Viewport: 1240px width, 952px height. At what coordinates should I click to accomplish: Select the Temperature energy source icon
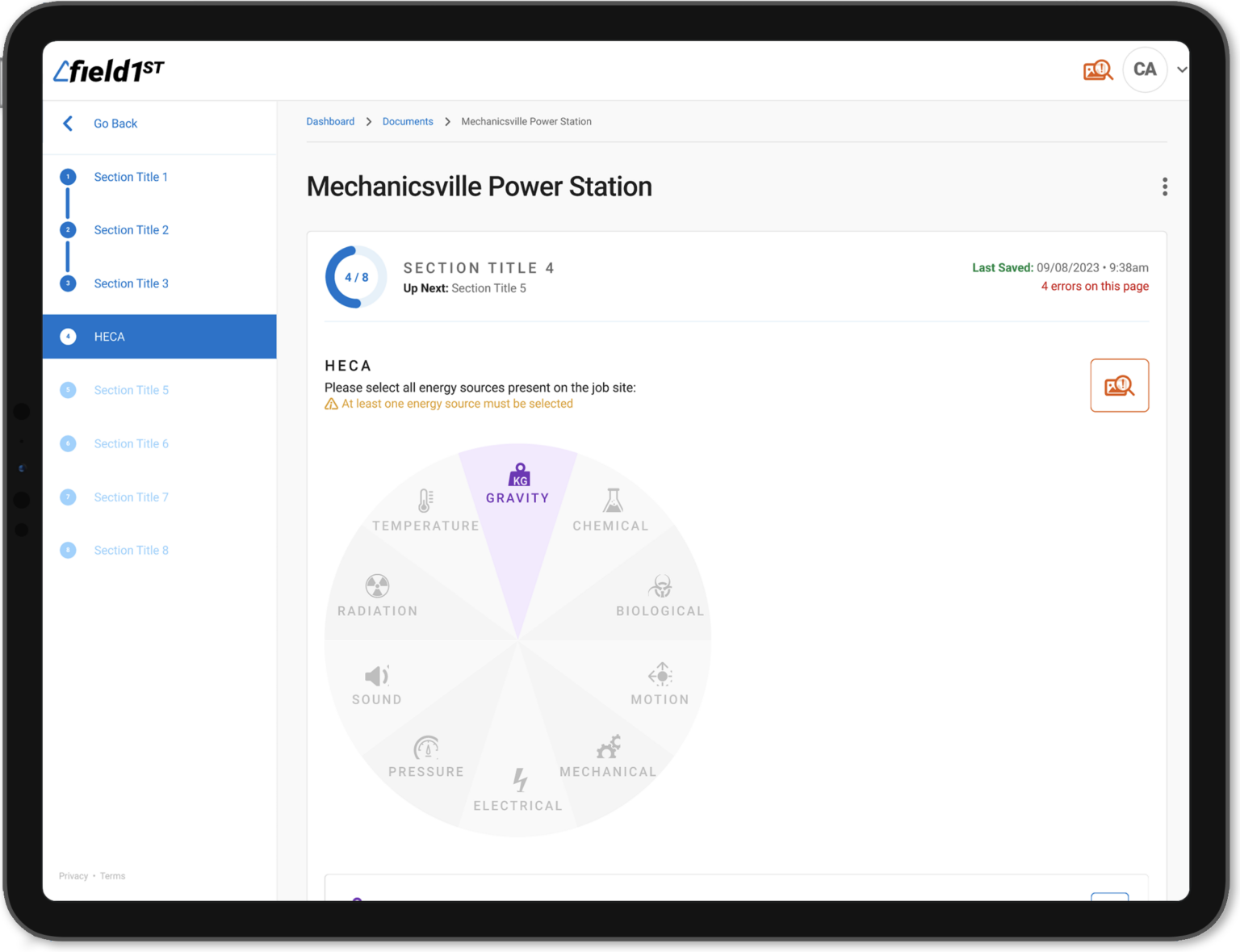pyautogui.click(x=425, y=501)
